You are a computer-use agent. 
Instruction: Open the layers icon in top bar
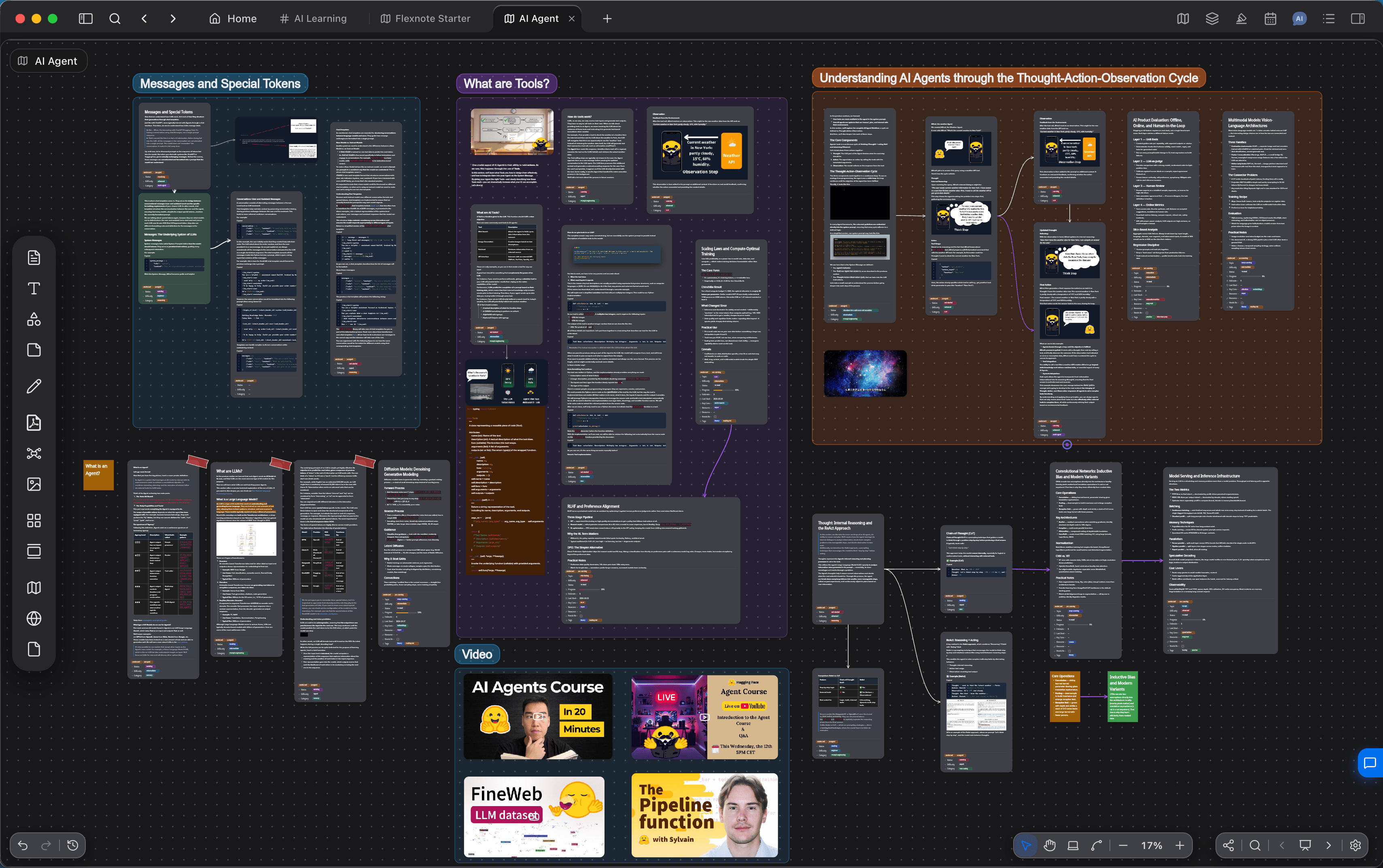(1212, 18)
